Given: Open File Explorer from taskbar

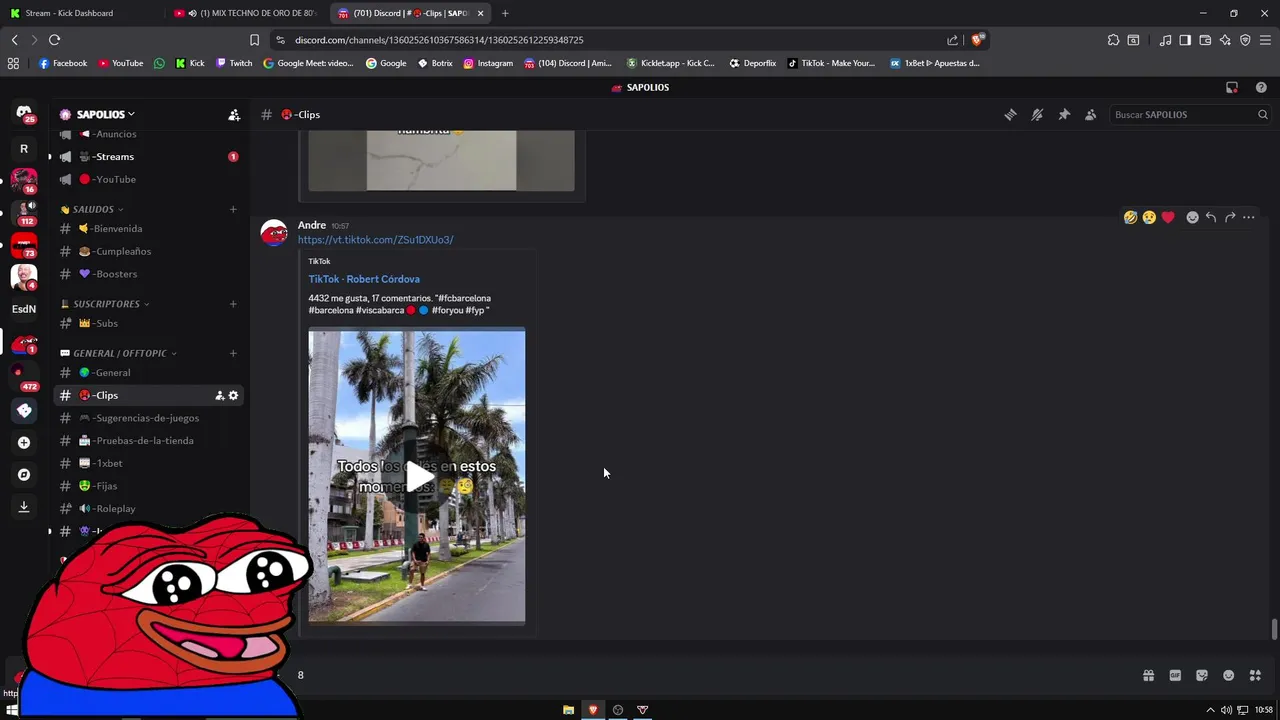Looking at the screenshot, I should coord(568,710).
